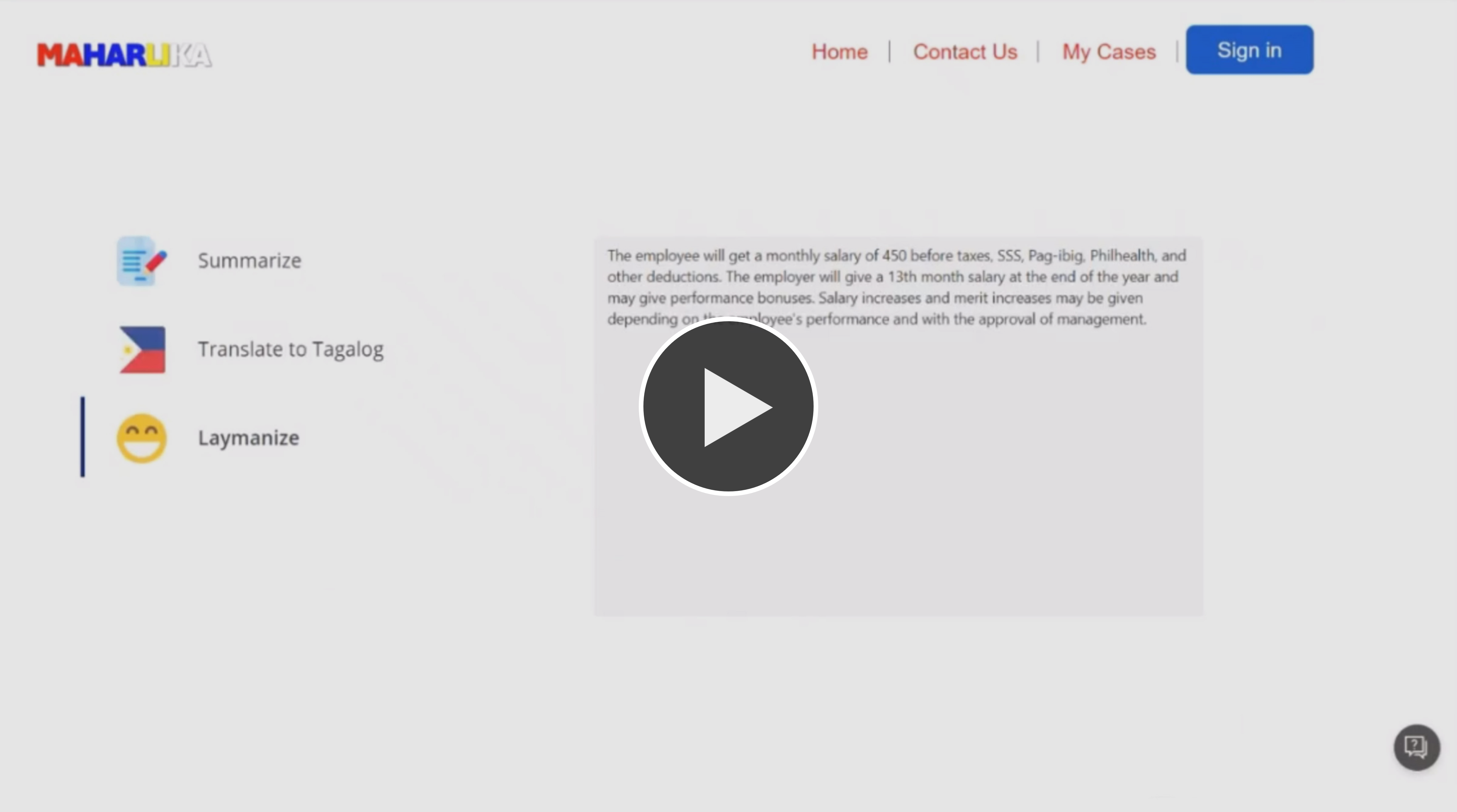The width and height of the screenshot is (1457, 812).
Task: Go to the Home page link
Action: click(x=839, y=52)
